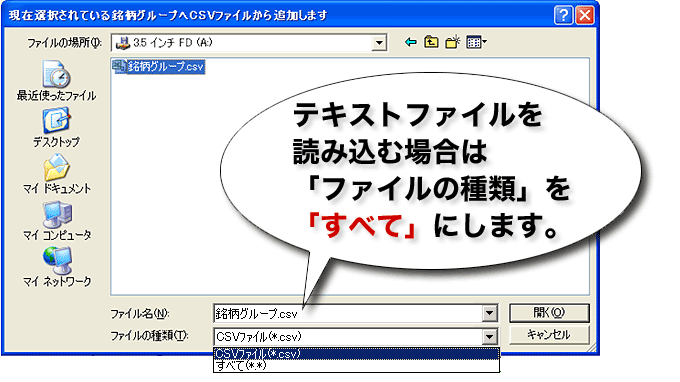Open 最近使ったファイル in places bar
The image size is (680, 382).
(56, 81)
